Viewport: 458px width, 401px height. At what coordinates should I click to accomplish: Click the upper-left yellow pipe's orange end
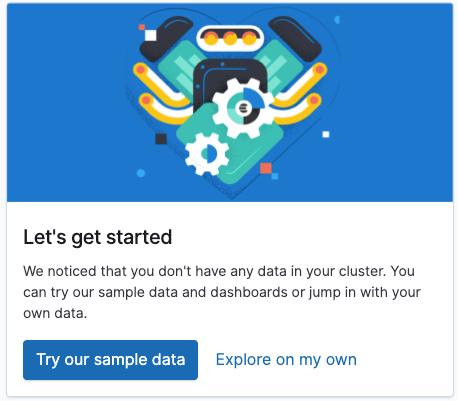click(x=141, y=69)
